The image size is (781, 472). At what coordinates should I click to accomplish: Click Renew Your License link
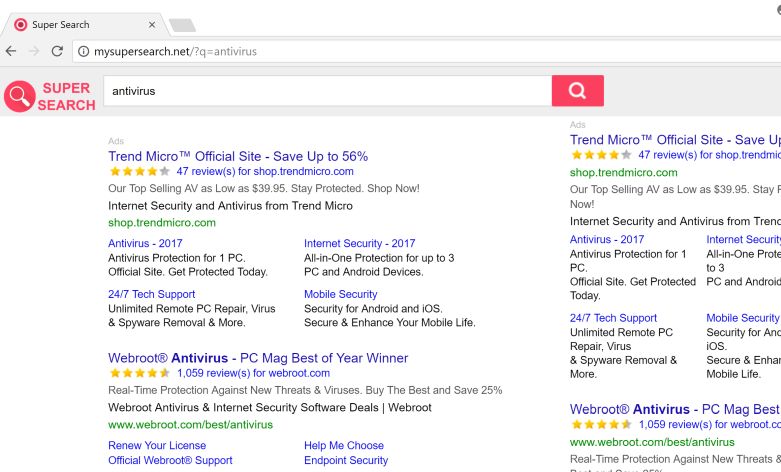pyautogui.click(x=156, y=445)
